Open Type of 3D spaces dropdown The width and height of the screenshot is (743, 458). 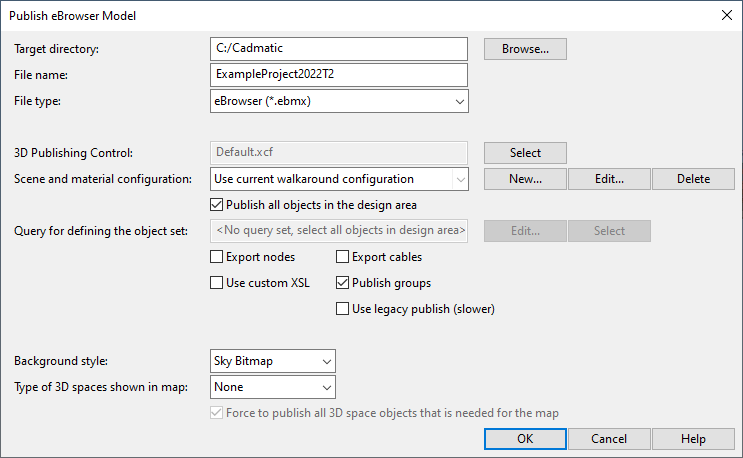point(273,387)
